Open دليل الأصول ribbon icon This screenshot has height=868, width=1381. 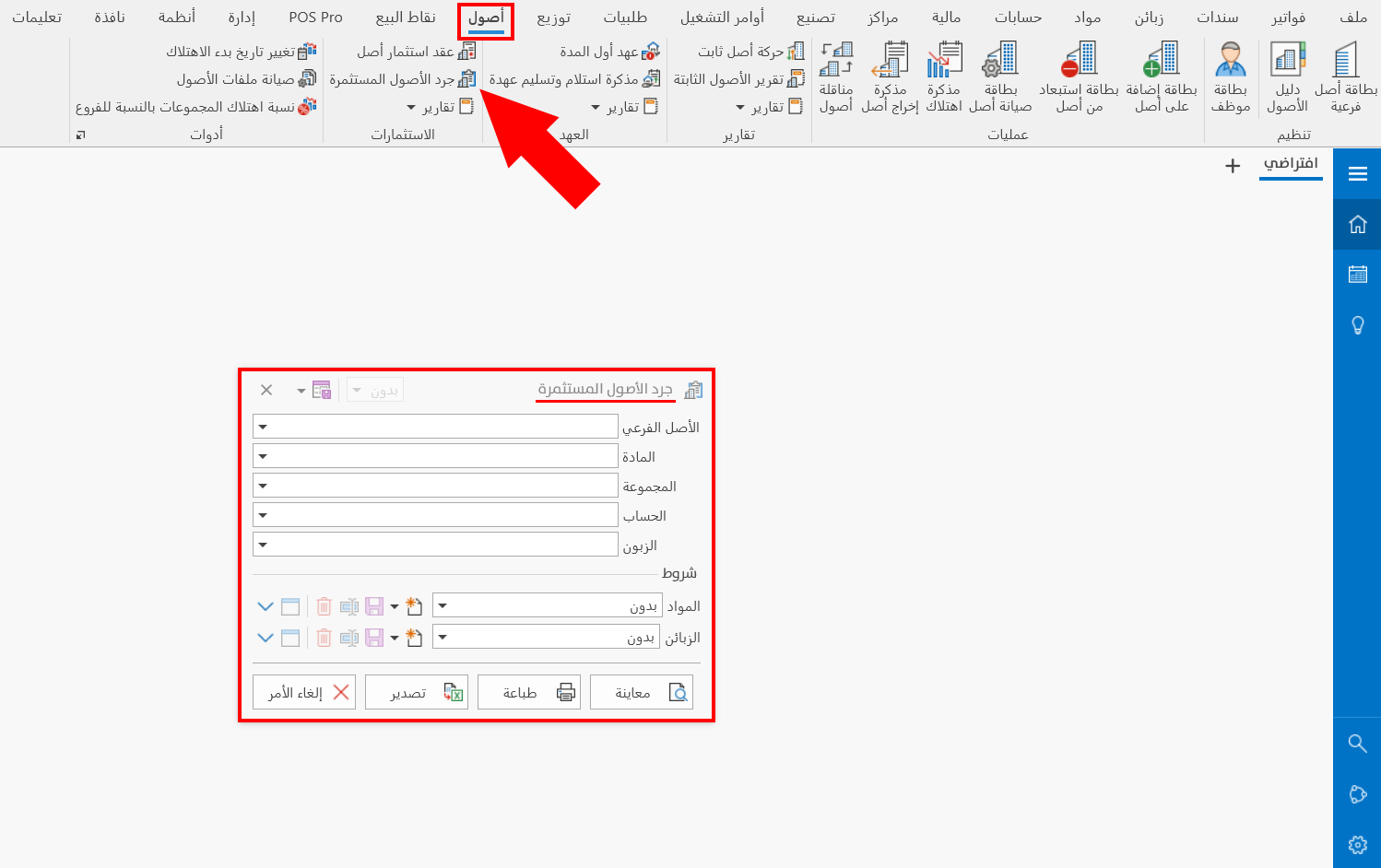click(1287, 78)
